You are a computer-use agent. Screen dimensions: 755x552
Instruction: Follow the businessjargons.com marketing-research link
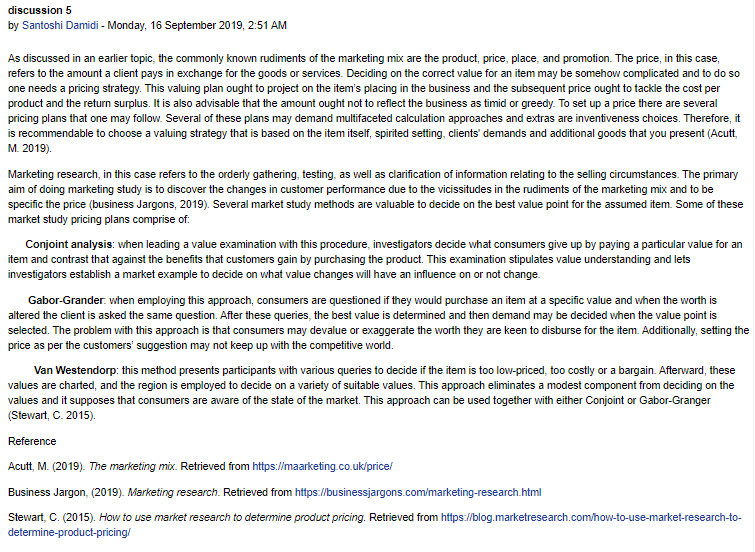pos(418,492)
